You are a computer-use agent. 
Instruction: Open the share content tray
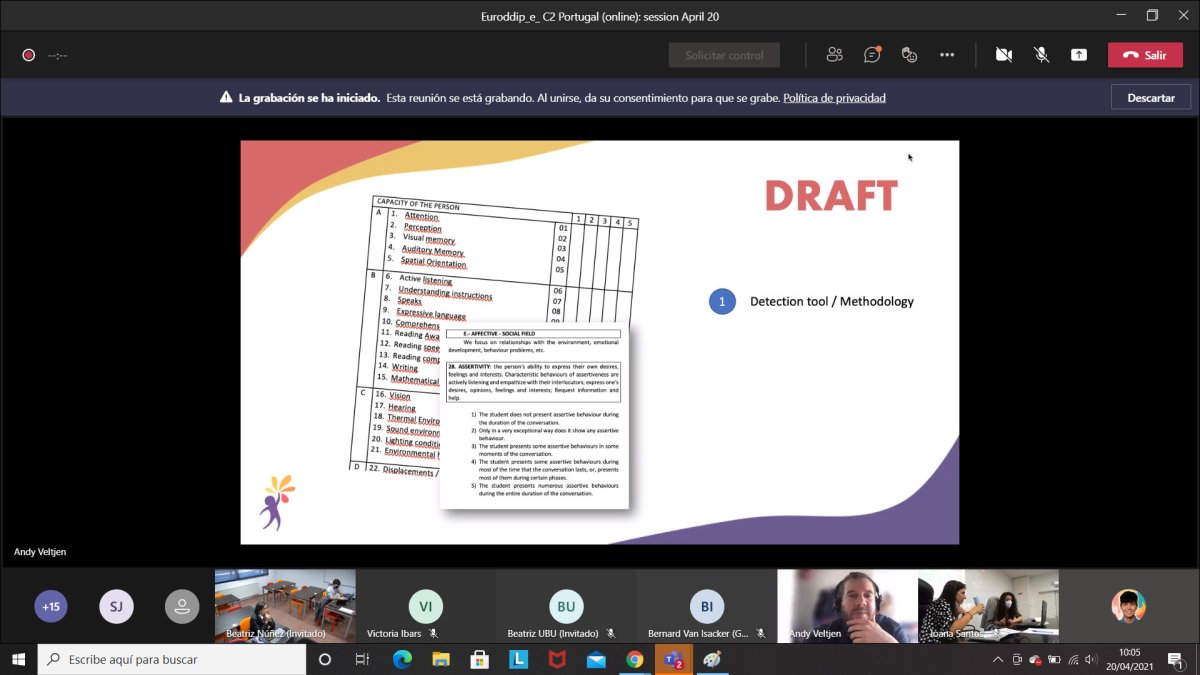coord(1079,55)
